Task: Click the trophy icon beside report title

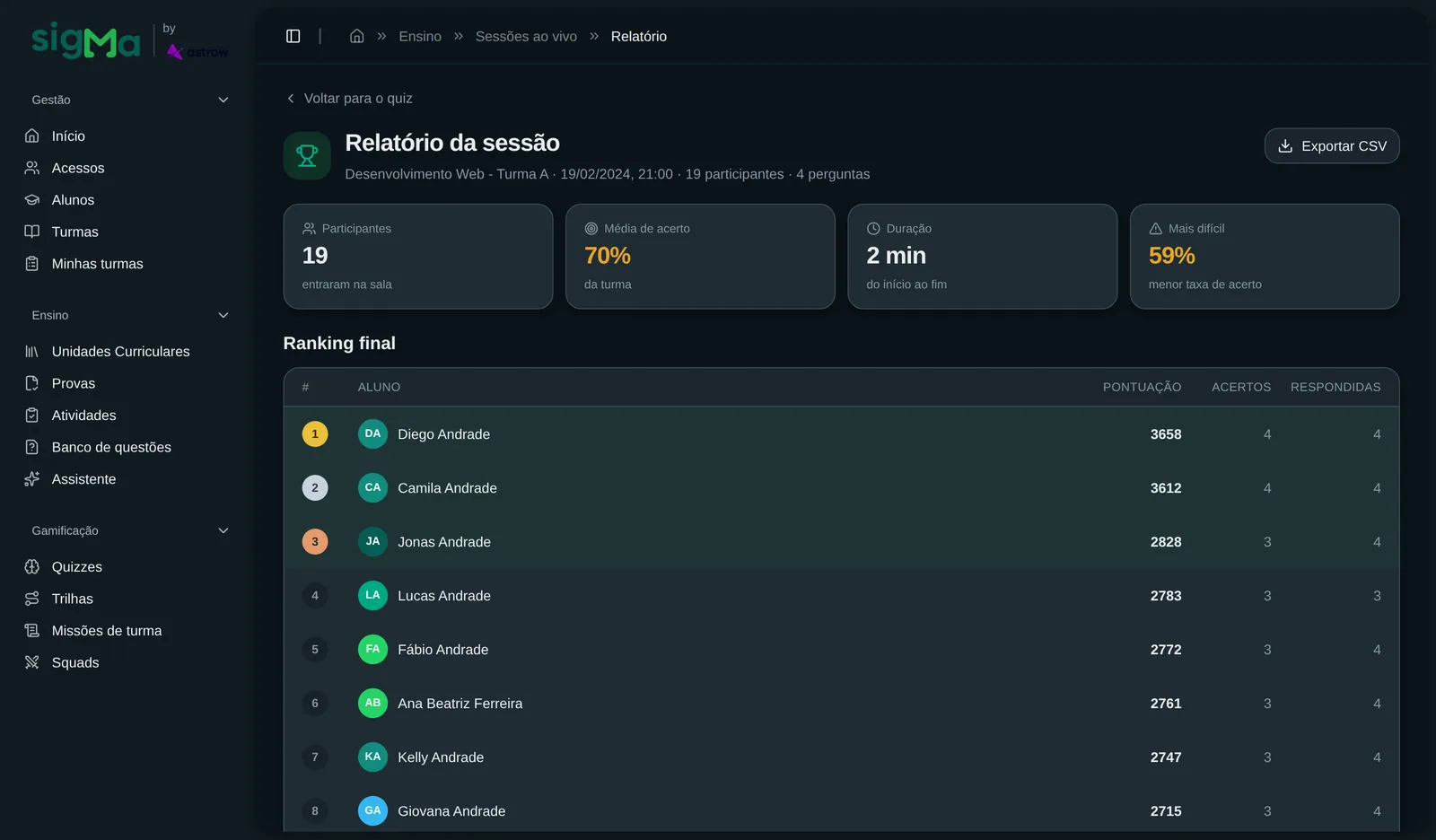Action: click(x=307, y=155)
